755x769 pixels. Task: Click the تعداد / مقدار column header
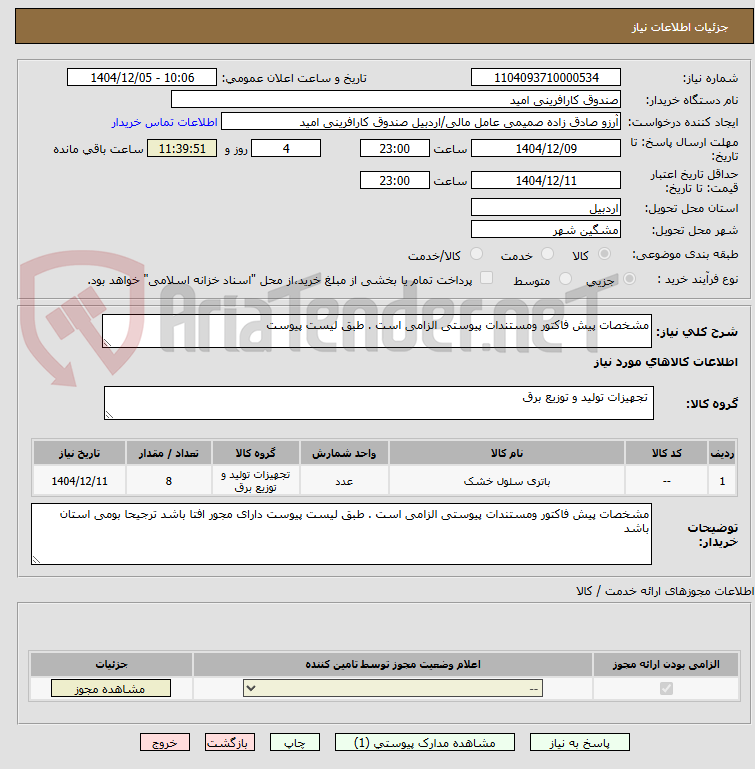coord(169,453)
